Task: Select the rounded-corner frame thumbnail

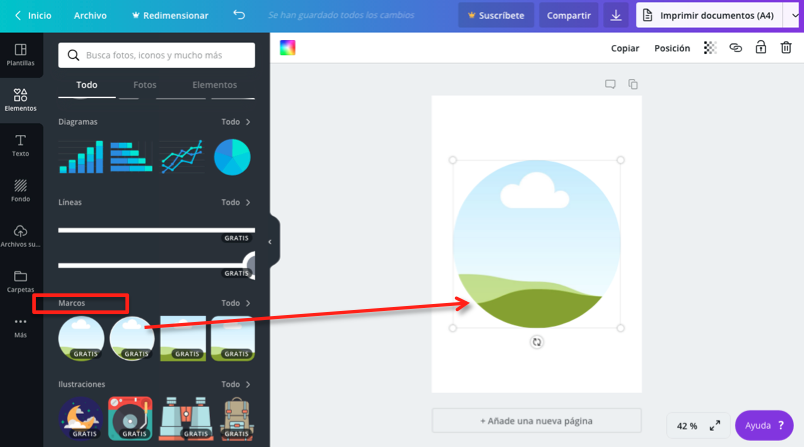Action: pos(233,338)
